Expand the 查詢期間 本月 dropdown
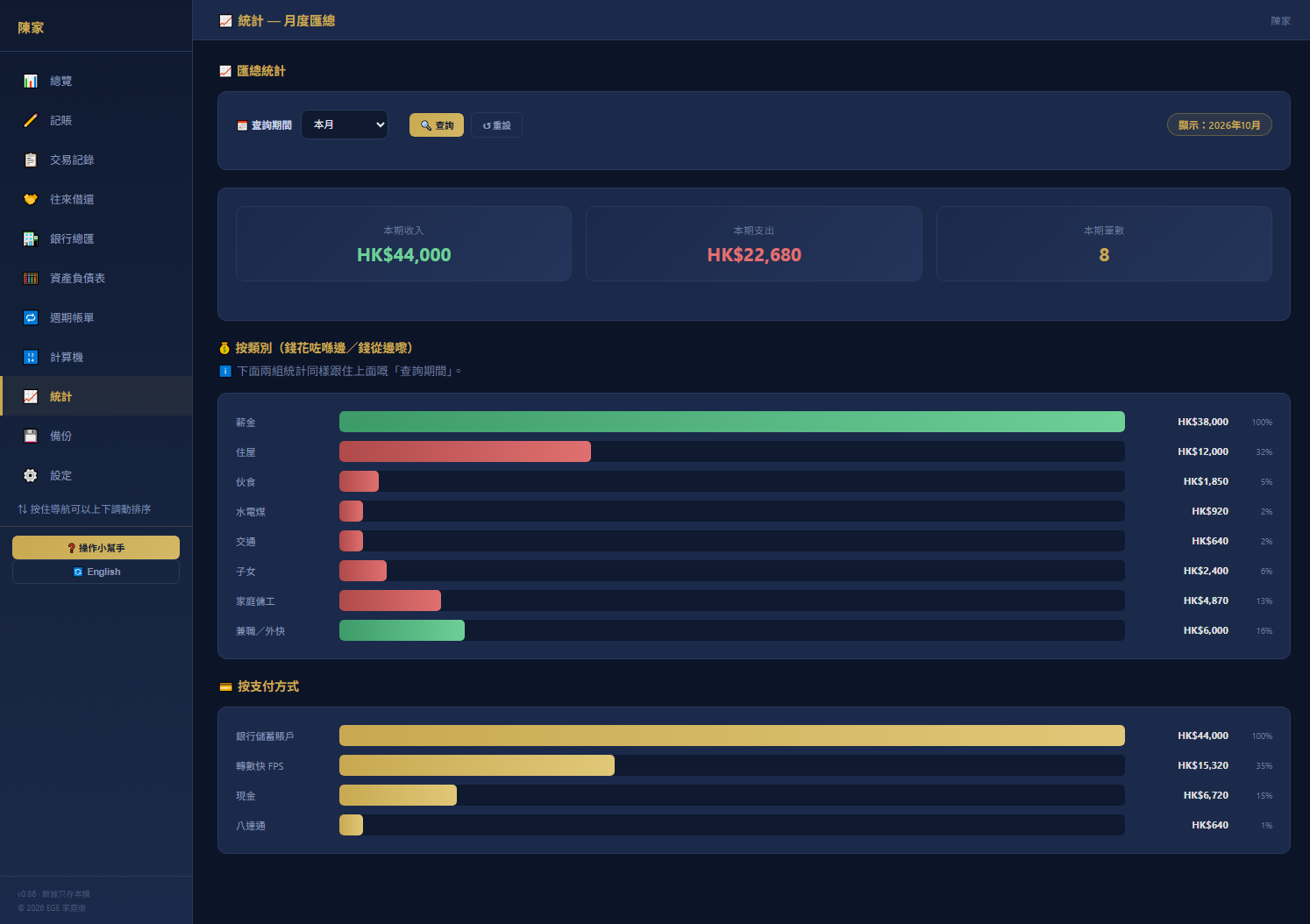Image resolution: width=1310 pixels, height=924 pixels. 345,124
